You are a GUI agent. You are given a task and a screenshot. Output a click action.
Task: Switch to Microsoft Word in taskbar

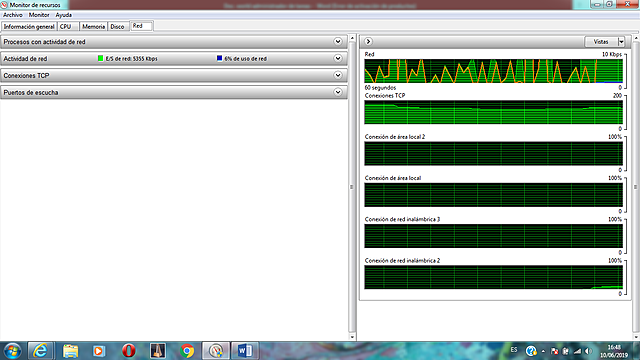[x=245, y=351]
